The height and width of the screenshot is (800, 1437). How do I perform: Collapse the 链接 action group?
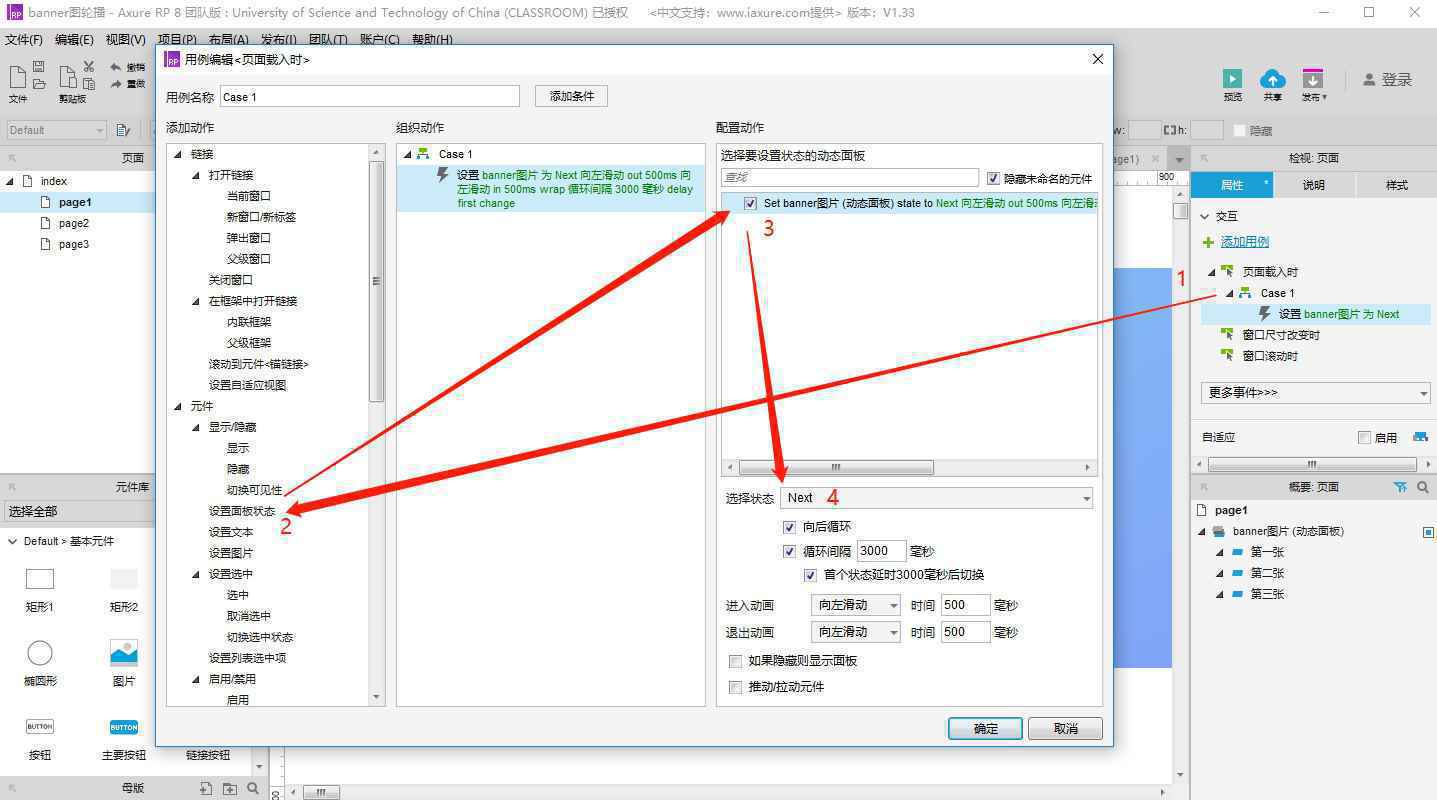179,154
